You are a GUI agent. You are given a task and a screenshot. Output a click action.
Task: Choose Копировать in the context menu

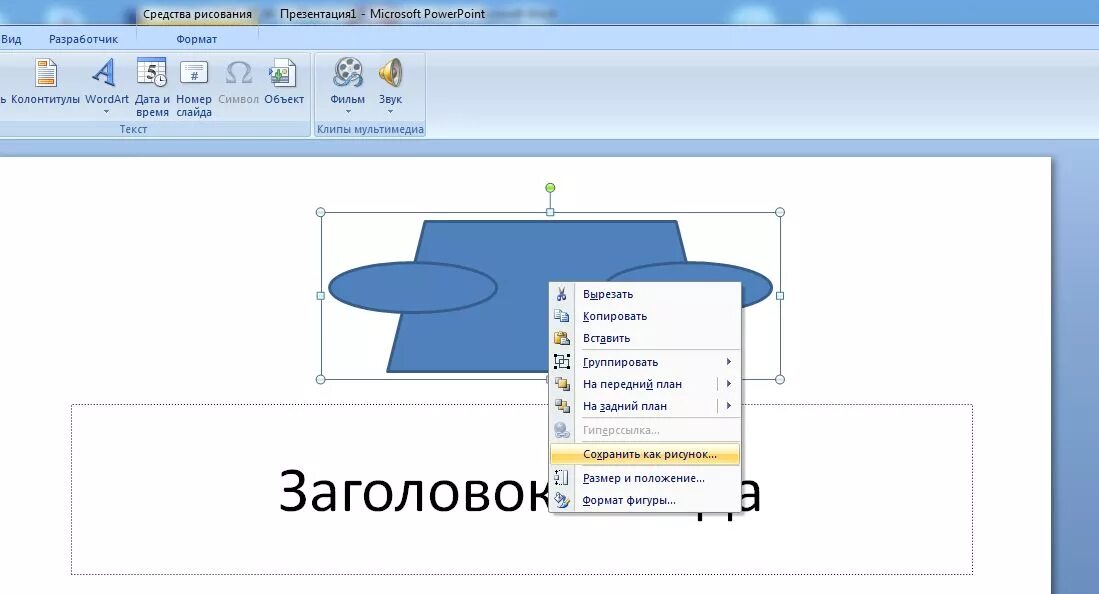[x=645, y=316]
